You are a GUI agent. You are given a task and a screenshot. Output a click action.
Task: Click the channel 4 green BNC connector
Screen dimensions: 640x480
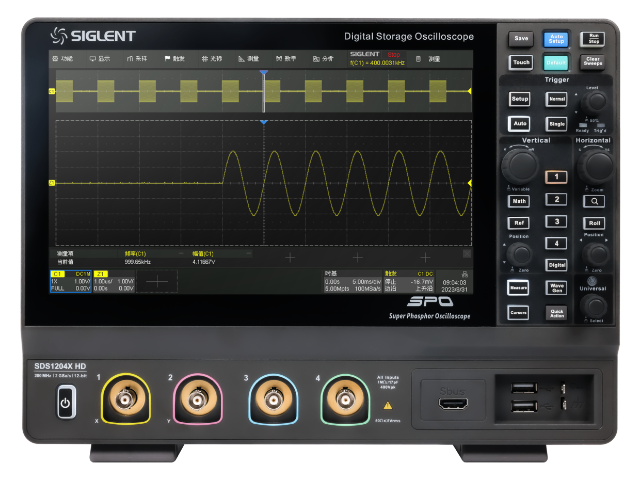click(x=345, y=399)
